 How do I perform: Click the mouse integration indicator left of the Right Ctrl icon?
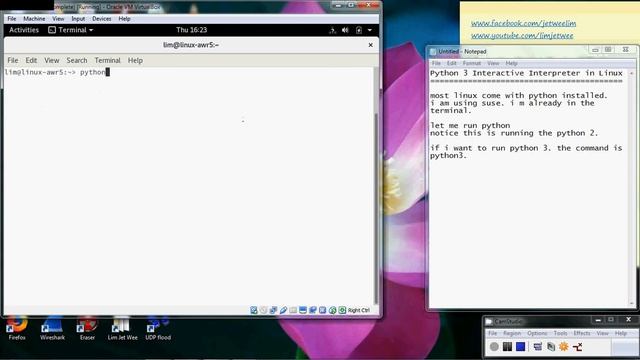tap(332, 310)
